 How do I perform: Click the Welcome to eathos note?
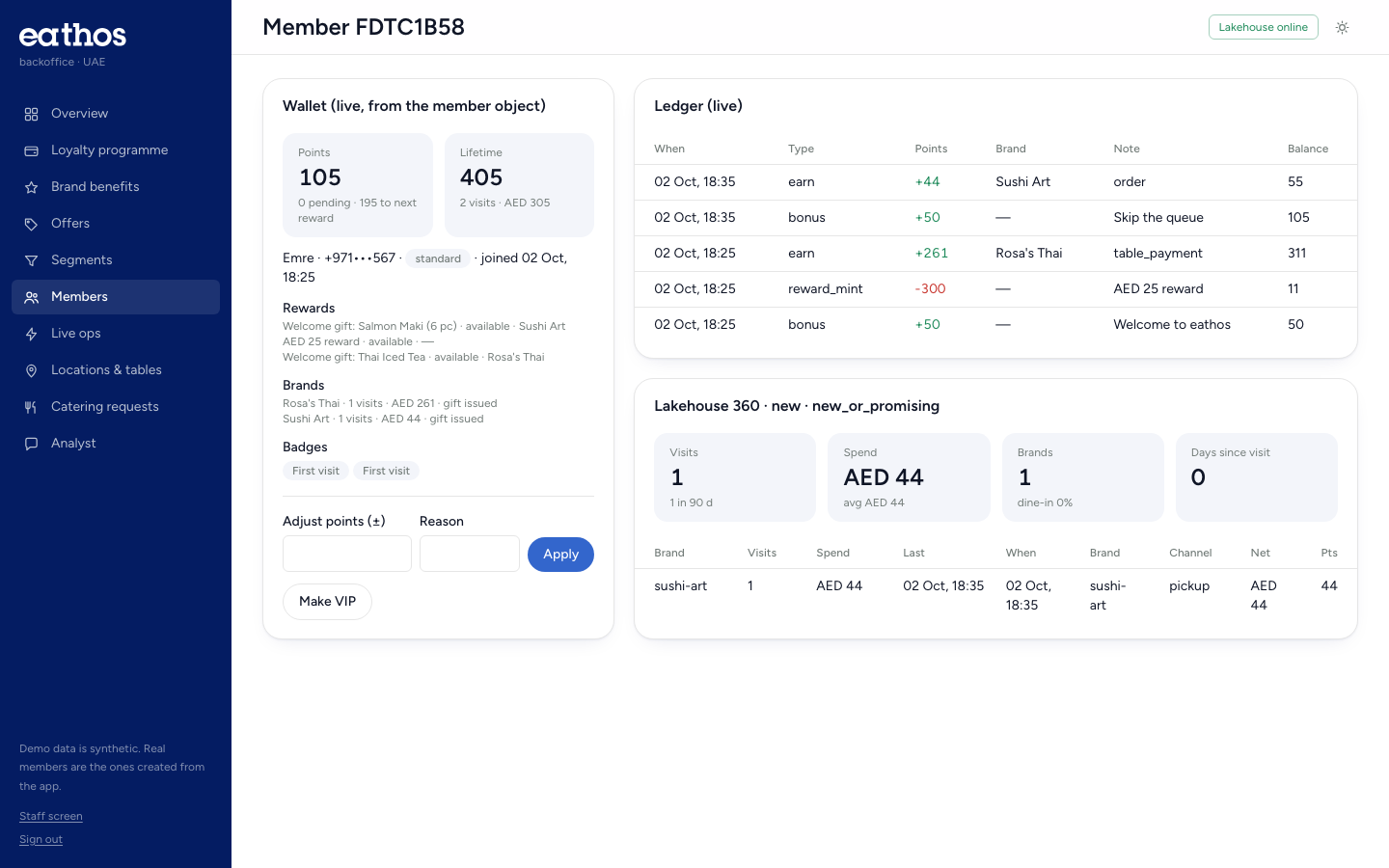tap(1172, 324)
